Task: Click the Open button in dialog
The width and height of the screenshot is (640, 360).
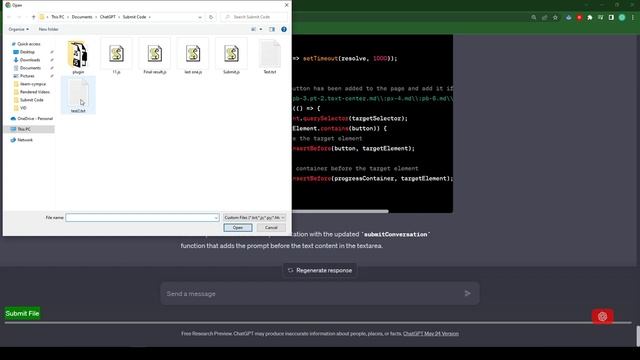Action: tap(238, 228)
